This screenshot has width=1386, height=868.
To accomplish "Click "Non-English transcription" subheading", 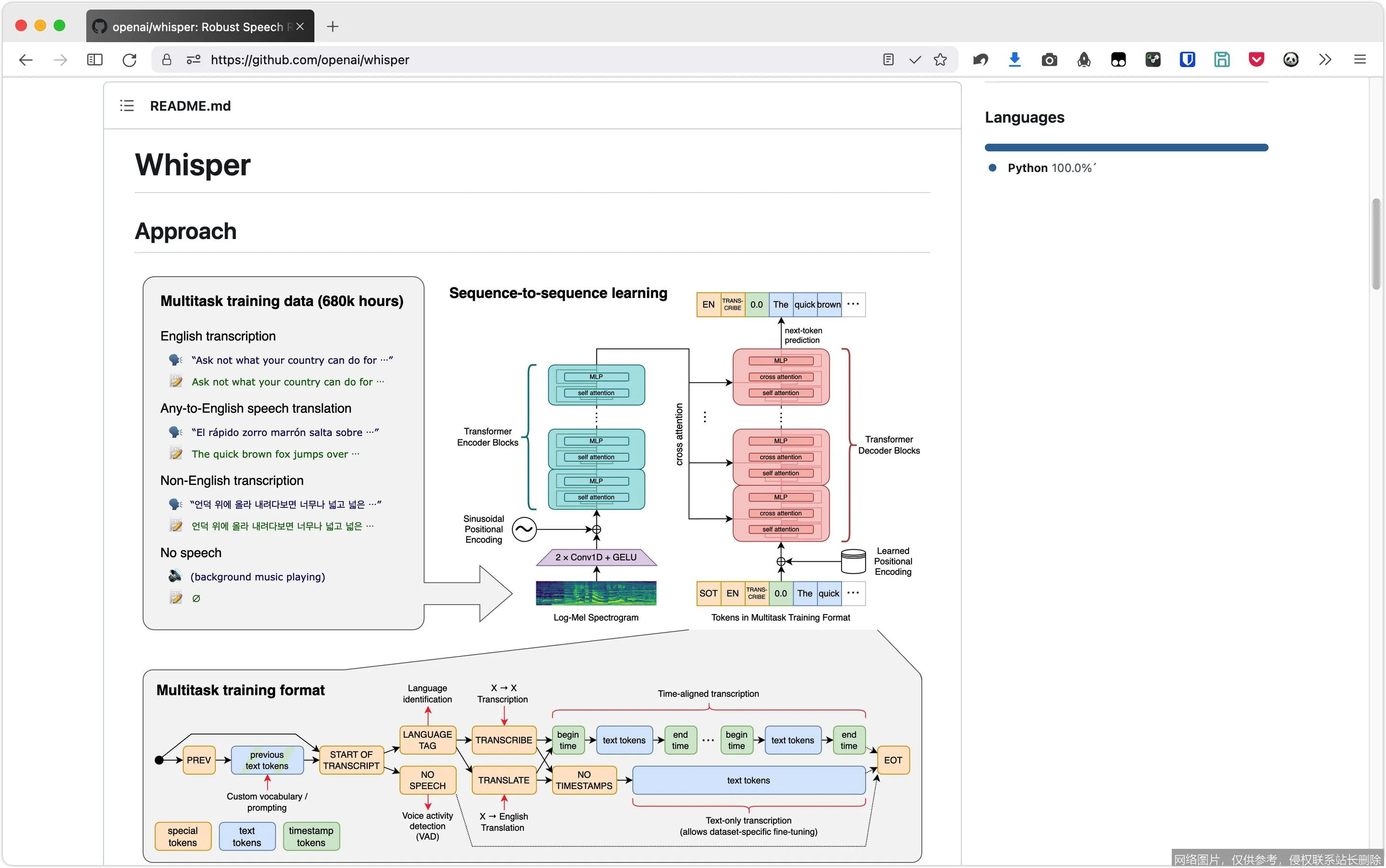I will click(x=231, y=480).
